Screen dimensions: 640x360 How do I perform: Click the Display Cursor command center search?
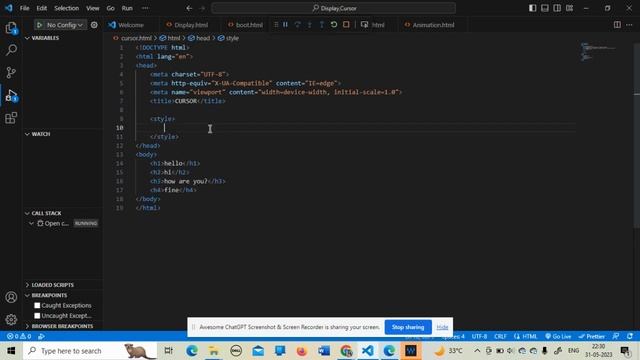pos(333,8)
